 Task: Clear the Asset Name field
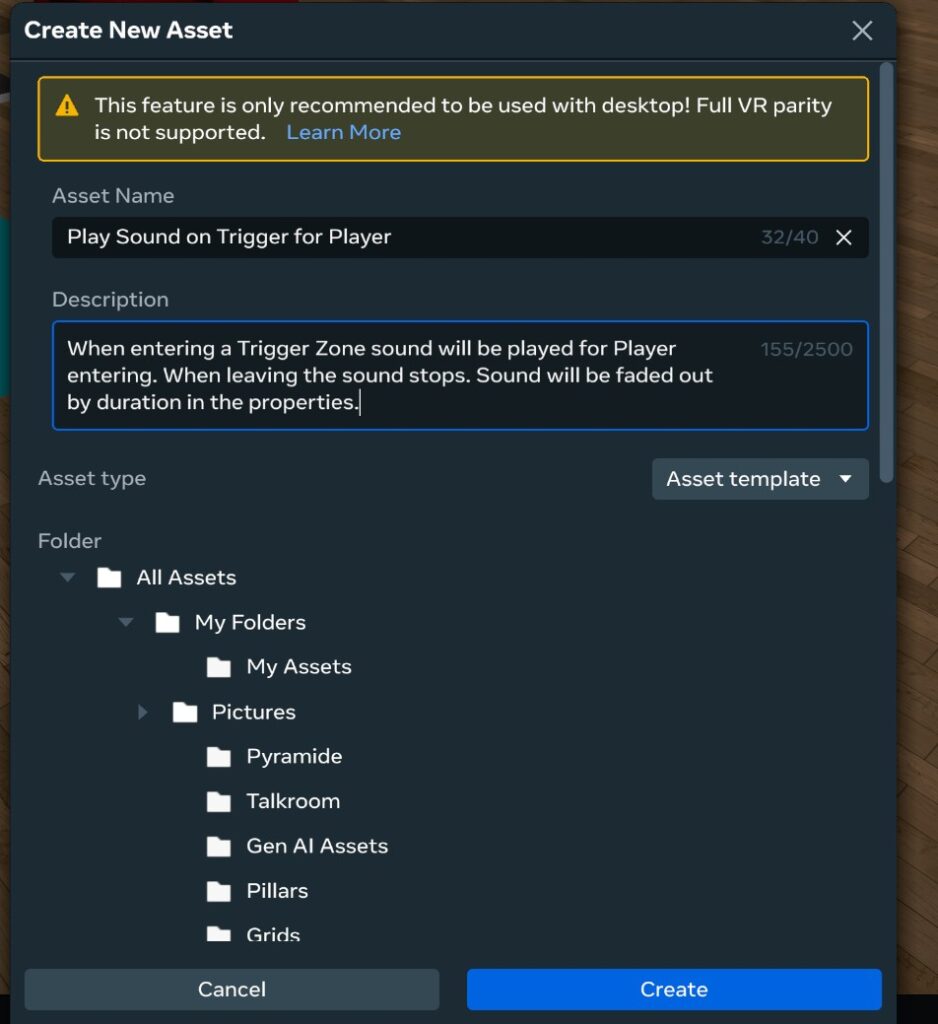click(843, 238)
